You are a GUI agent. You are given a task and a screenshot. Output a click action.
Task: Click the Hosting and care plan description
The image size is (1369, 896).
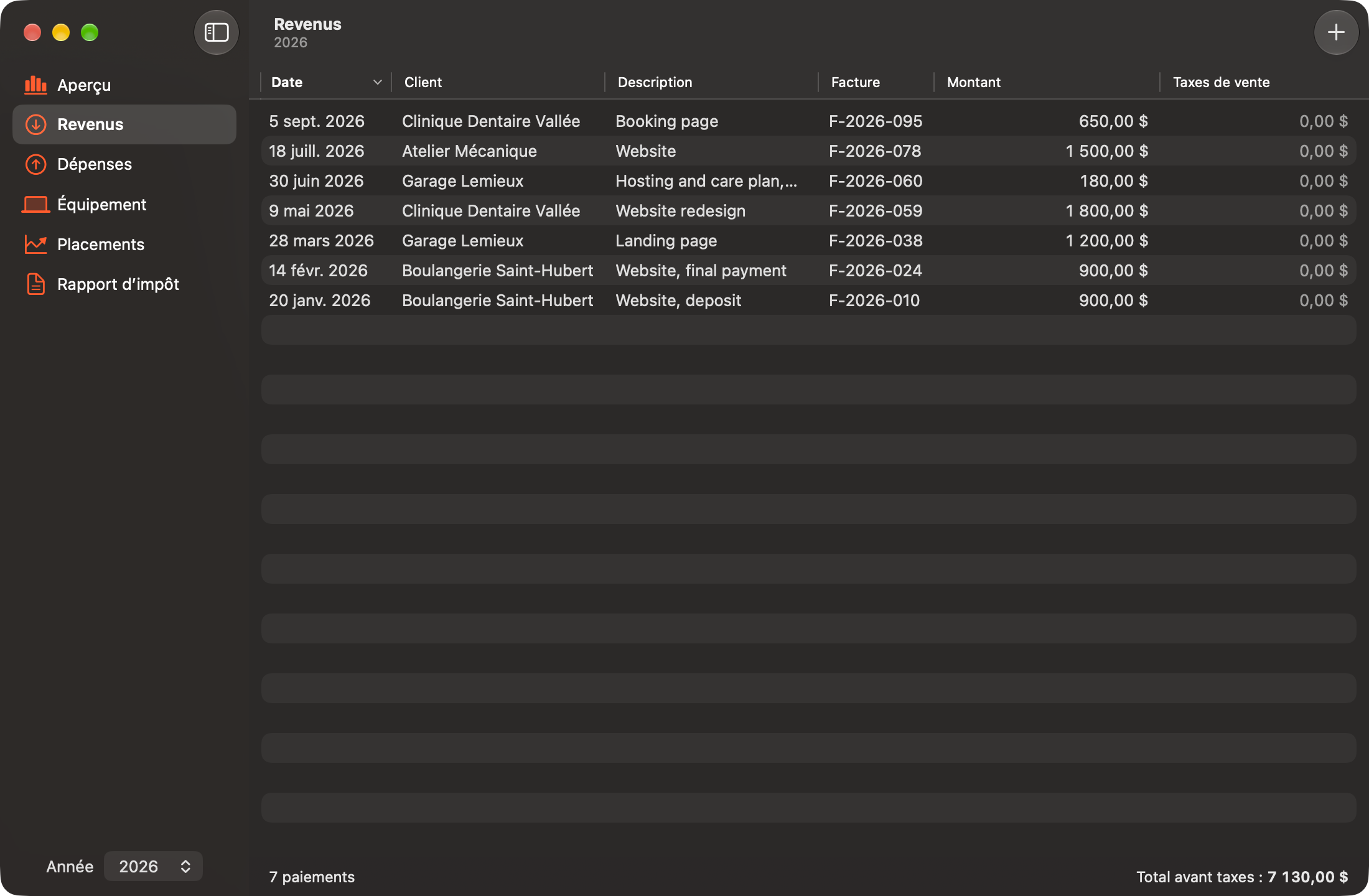coord(706,181)
